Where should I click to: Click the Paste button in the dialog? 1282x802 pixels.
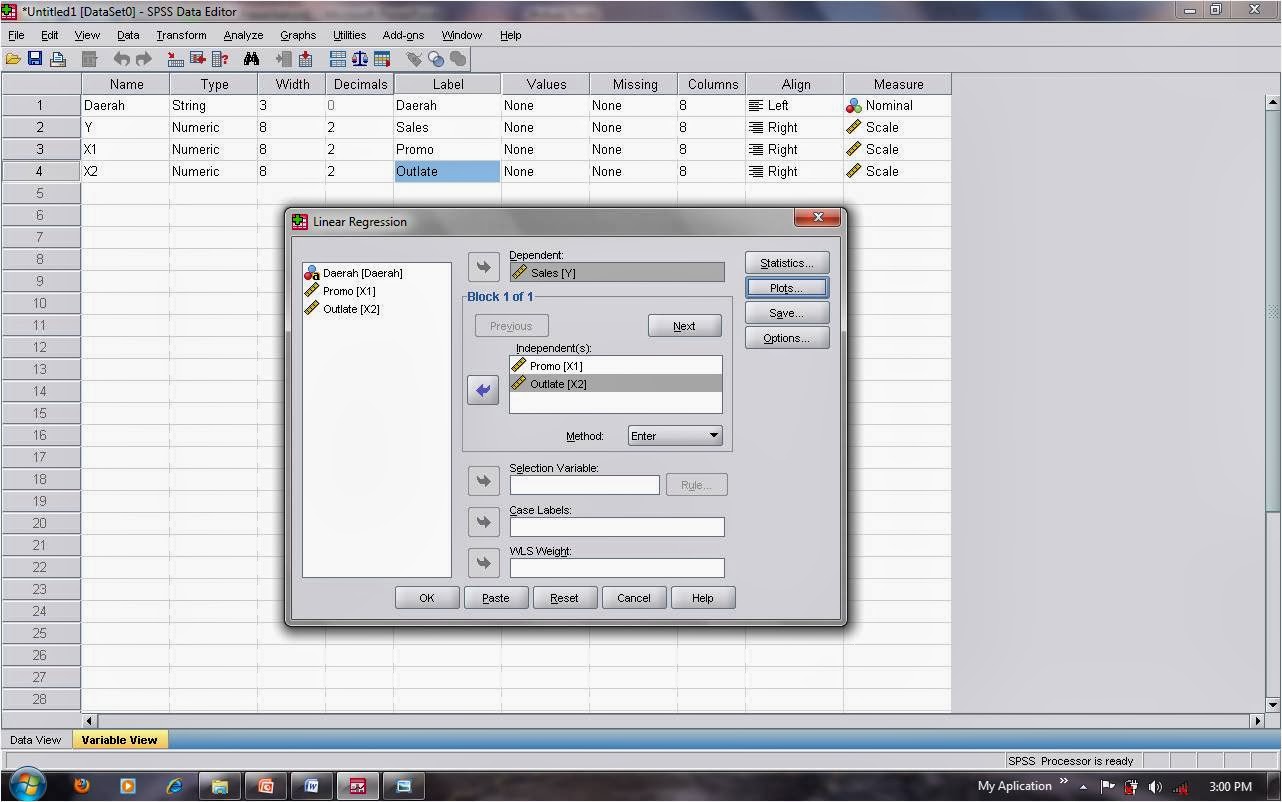coord(496,598)
